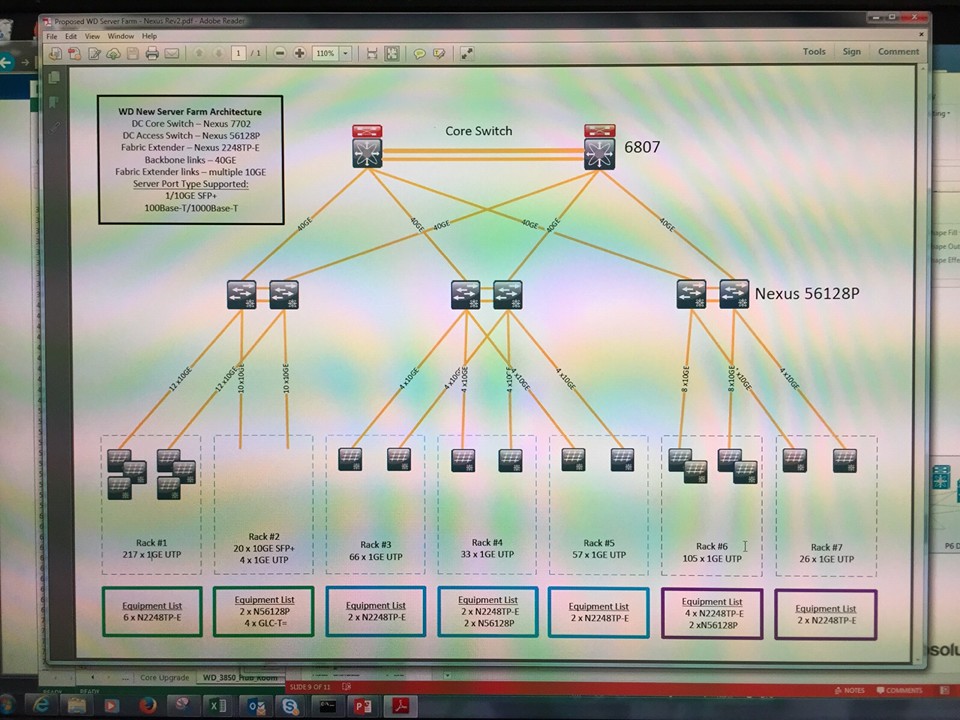Click the Nexus 56128P label

point(807,293)
